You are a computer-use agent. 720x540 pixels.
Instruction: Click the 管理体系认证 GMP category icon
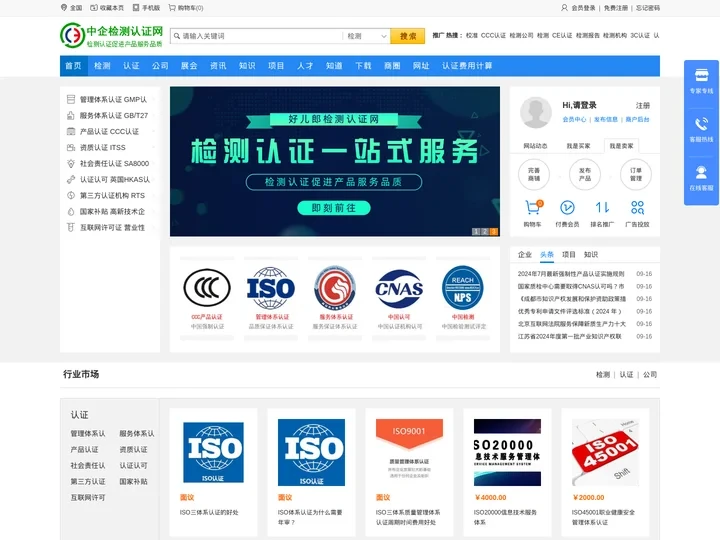(x=71, y=99)
